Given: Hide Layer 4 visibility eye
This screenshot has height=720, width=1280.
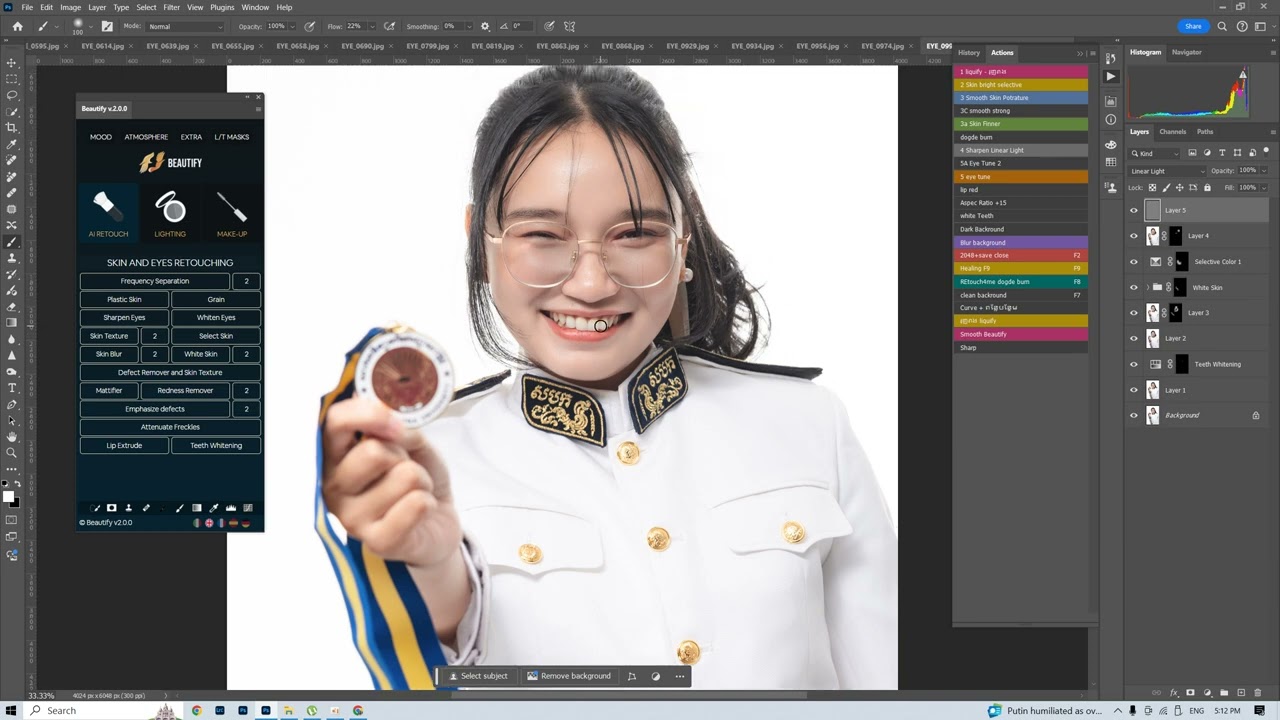Looking at the screenshot, I should click(1134, 236).
